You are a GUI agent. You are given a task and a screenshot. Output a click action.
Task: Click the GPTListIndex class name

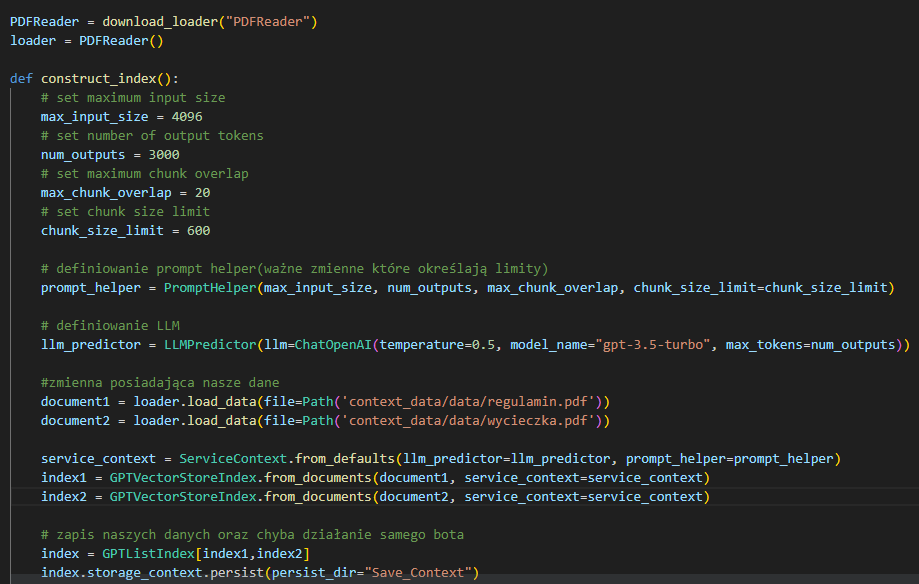(x=148, y=554)
